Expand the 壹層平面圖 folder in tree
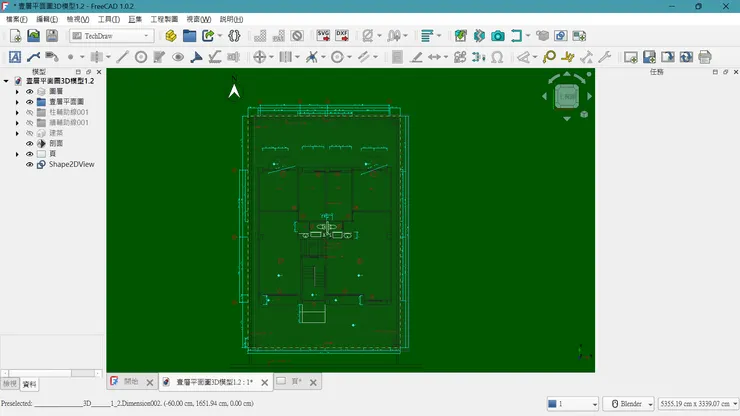 click(x=17, y=102)
